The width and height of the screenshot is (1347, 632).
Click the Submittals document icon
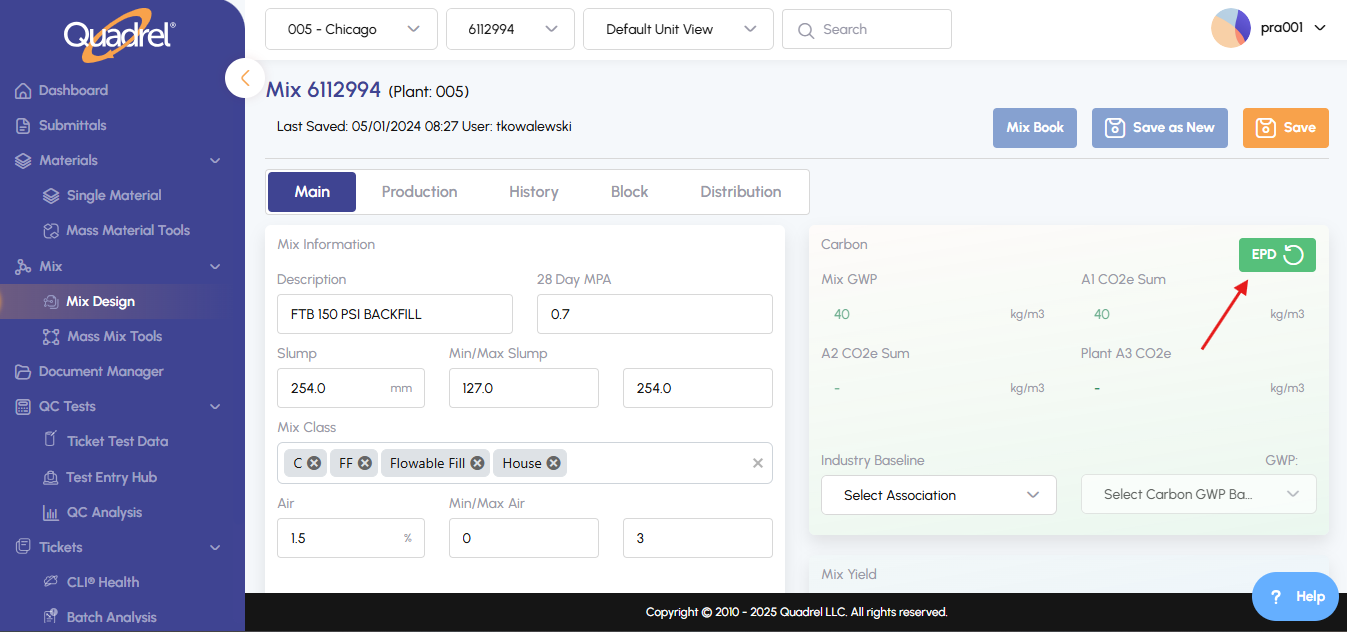[23, 126]
